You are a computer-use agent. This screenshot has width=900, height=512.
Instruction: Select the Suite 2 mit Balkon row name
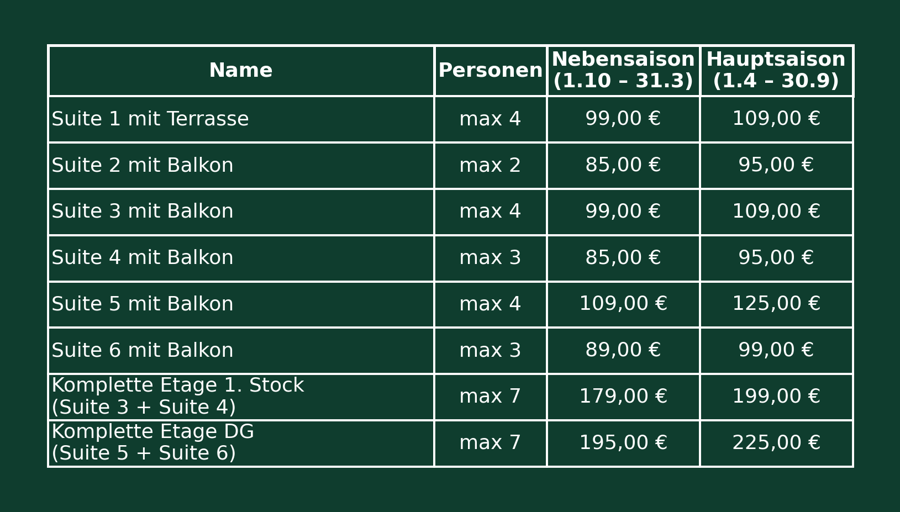[142, 166]
